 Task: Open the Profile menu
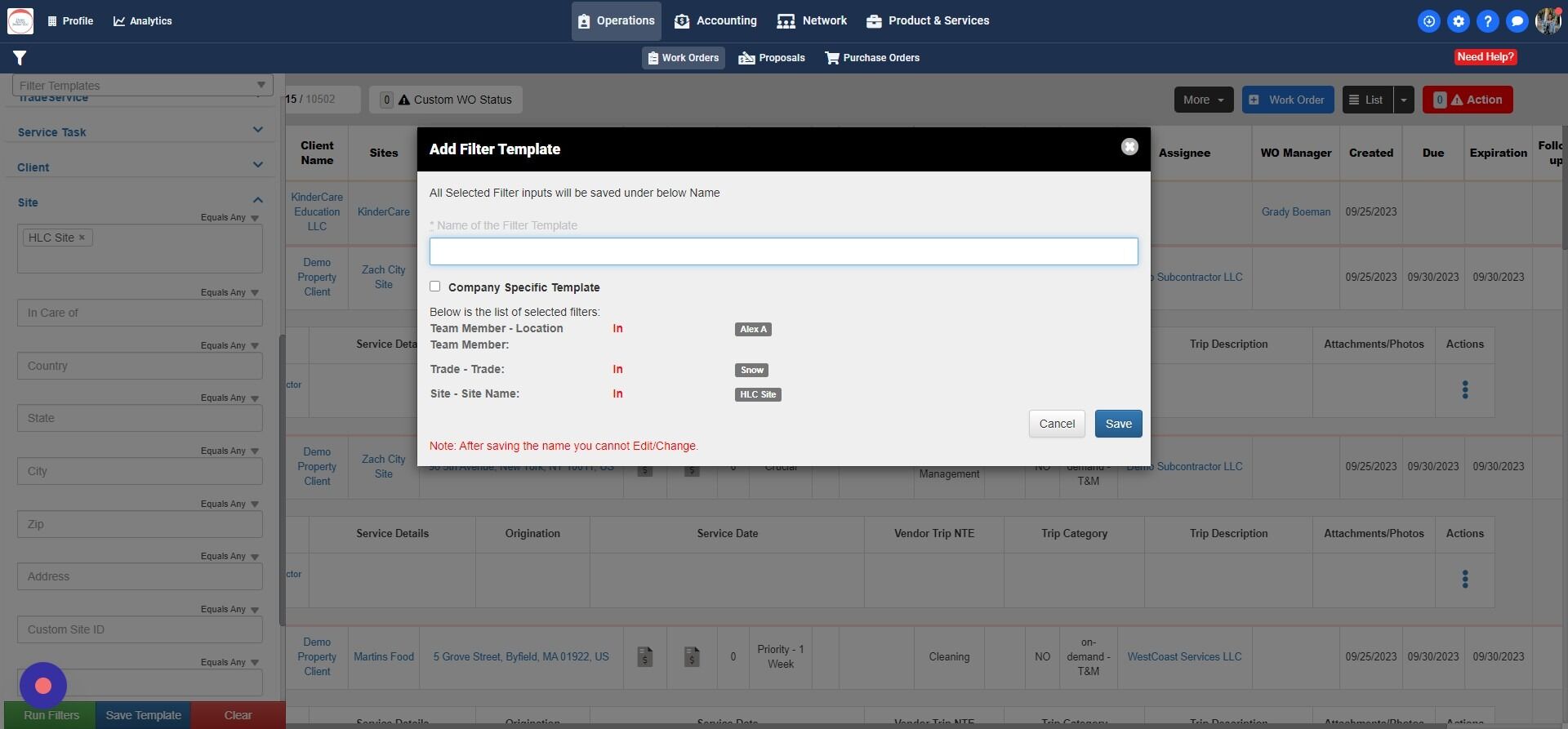[70, 21]
